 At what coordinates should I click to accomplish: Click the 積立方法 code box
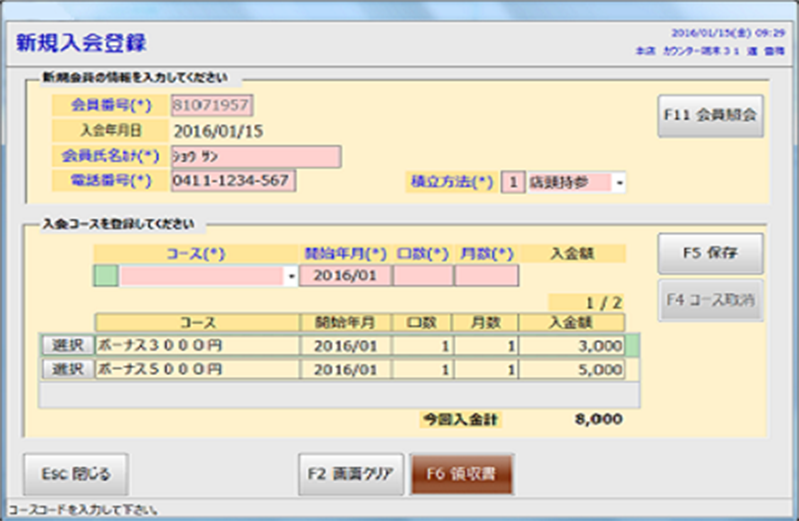click(511, 183)
